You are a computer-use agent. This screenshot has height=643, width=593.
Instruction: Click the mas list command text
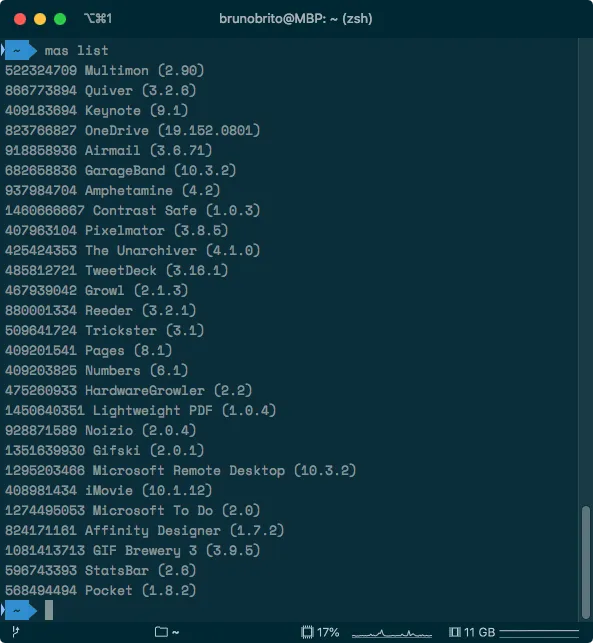pos(77,50)
